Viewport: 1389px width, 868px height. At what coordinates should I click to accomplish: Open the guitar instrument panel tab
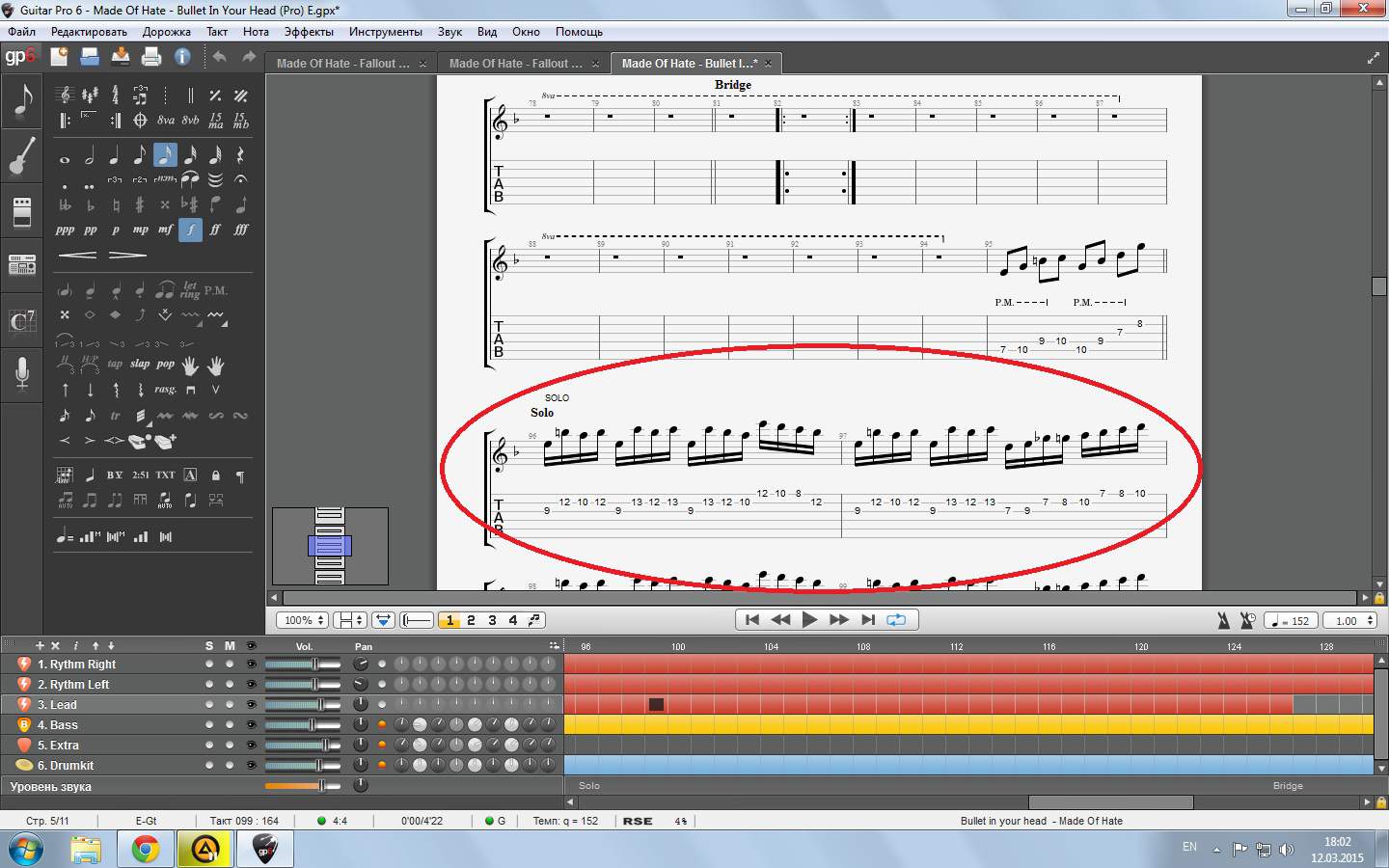(x=22, y=155)
